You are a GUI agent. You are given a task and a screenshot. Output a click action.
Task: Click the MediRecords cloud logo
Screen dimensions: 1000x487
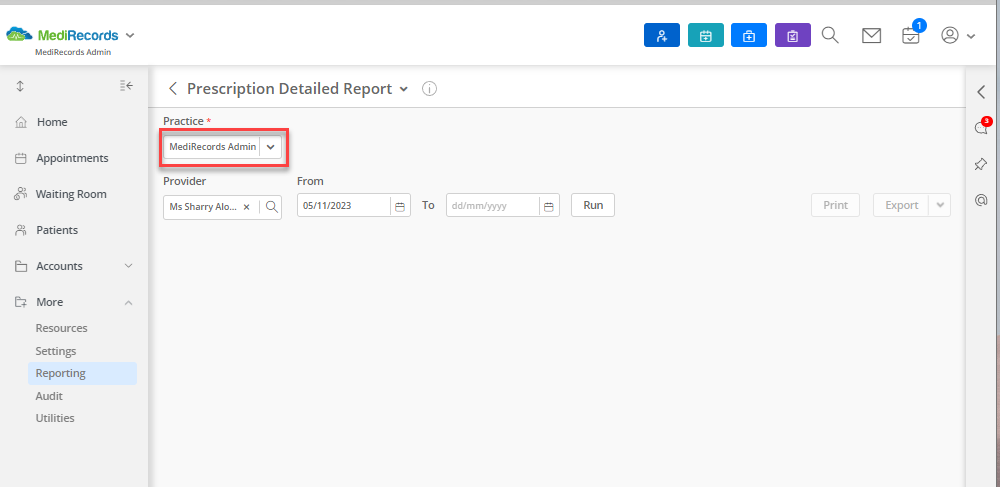coord(20,35)
